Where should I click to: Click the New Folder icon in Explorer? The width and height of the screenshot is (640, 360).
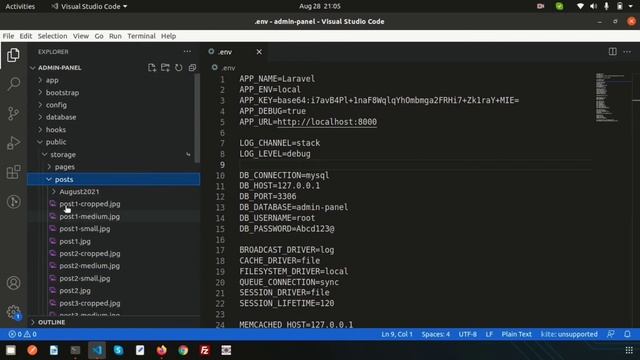coord(165,68)
